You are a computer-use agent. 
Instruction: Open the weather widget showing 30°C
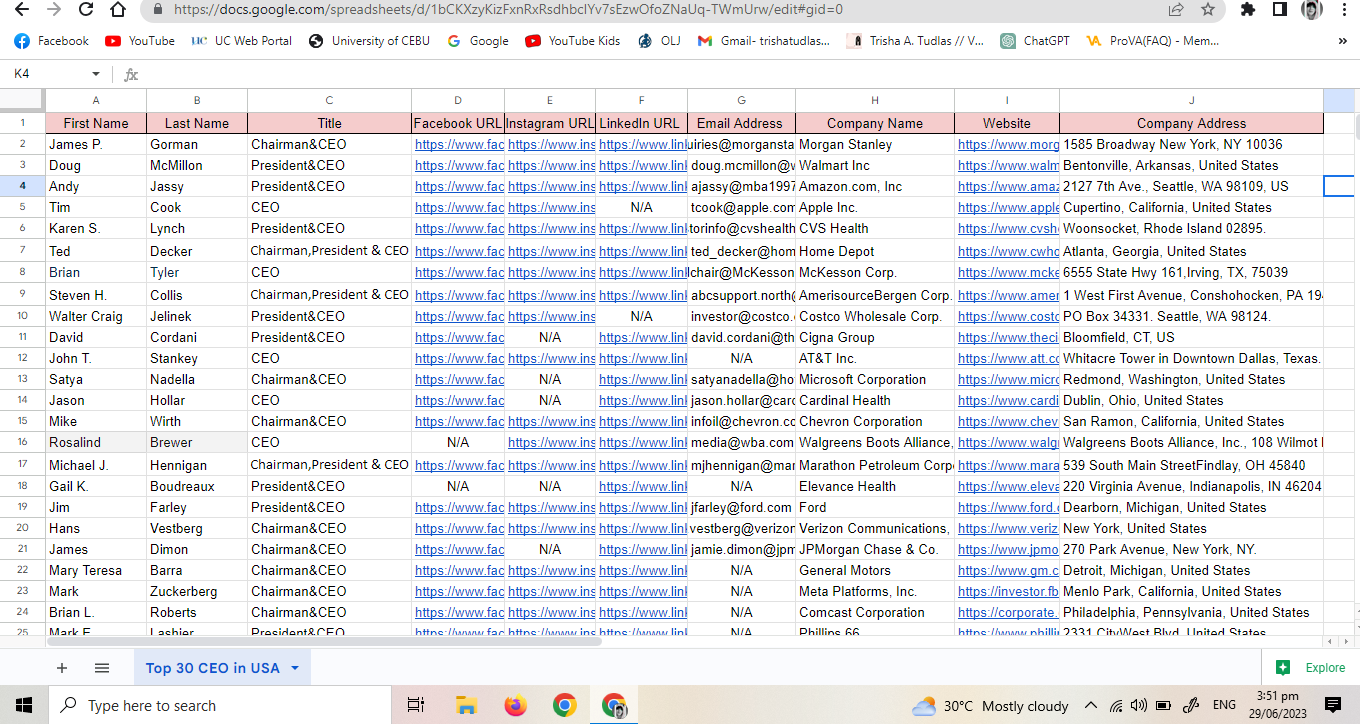[990, 706]
